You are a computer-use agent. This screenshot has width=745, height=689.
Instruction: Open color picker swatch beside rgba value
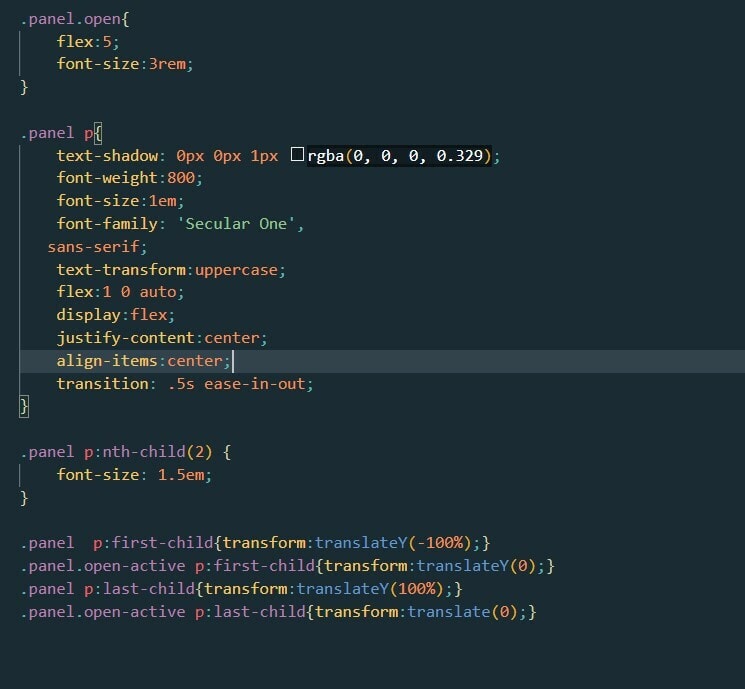click(x=297, y=154)
